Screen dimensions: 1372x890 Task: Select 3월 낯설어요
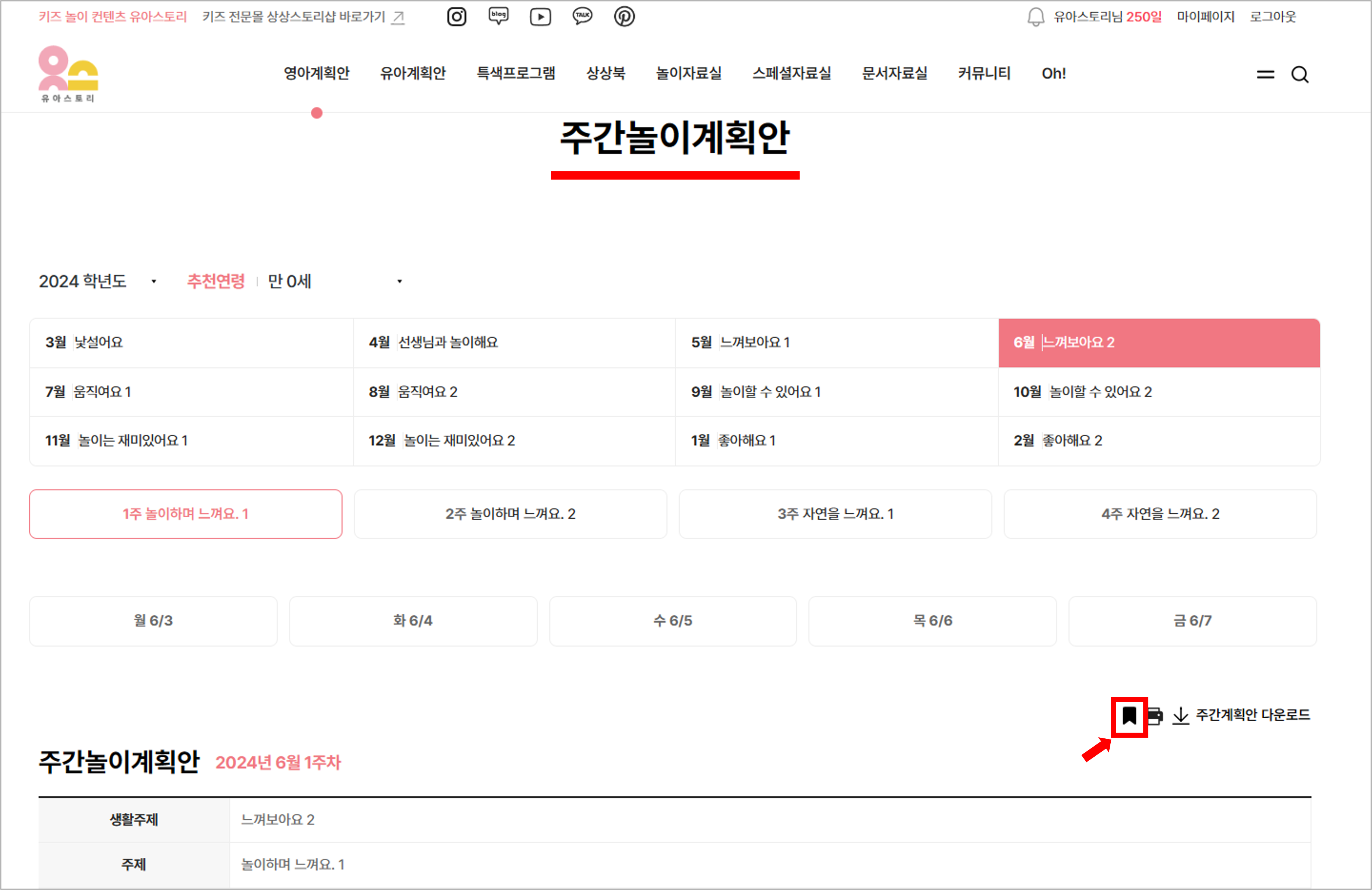(x=191, y=343)
